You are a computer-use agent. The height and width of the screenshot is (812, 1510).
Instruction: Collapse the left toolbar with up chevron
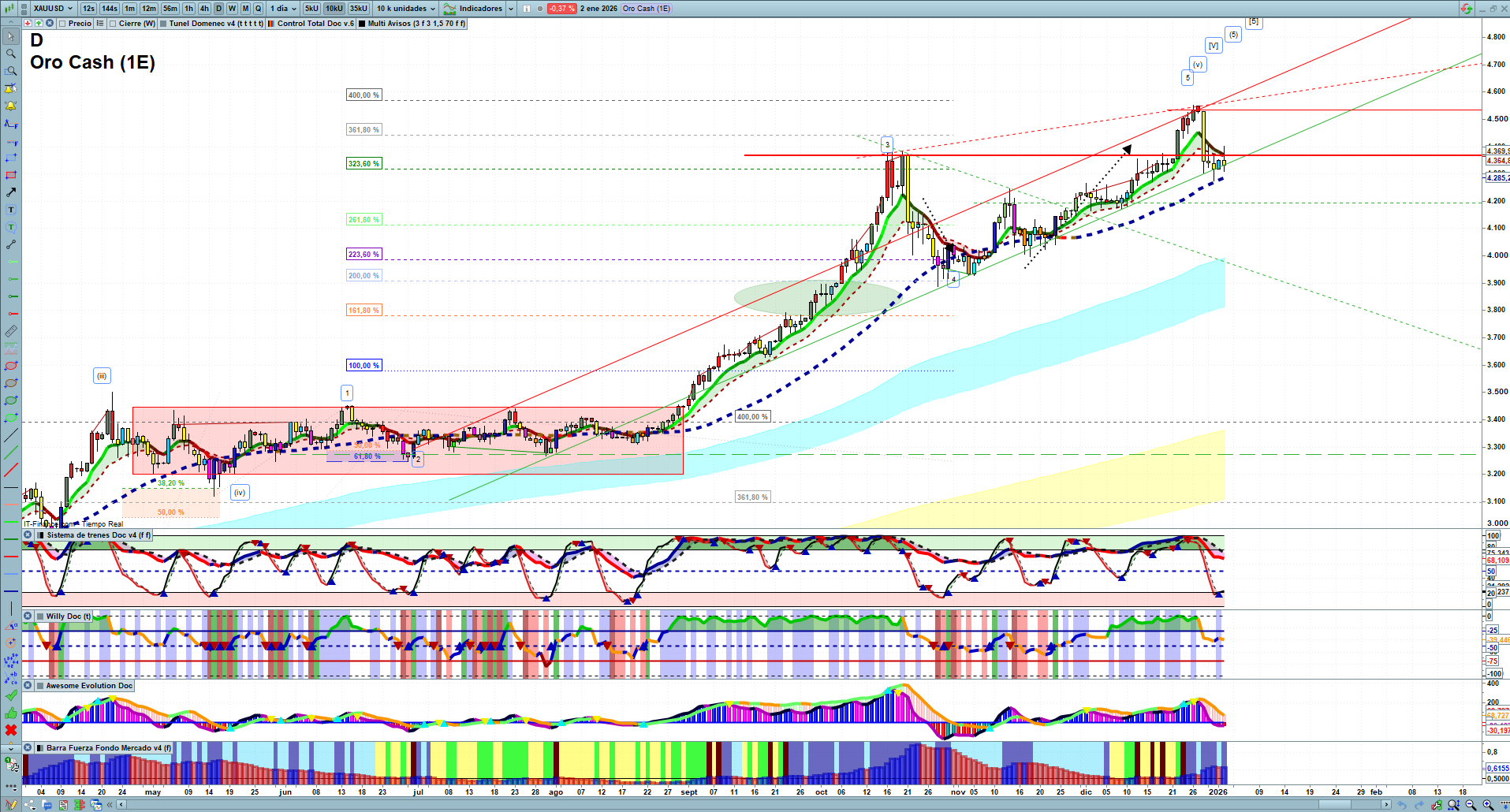tap(11, 23)
